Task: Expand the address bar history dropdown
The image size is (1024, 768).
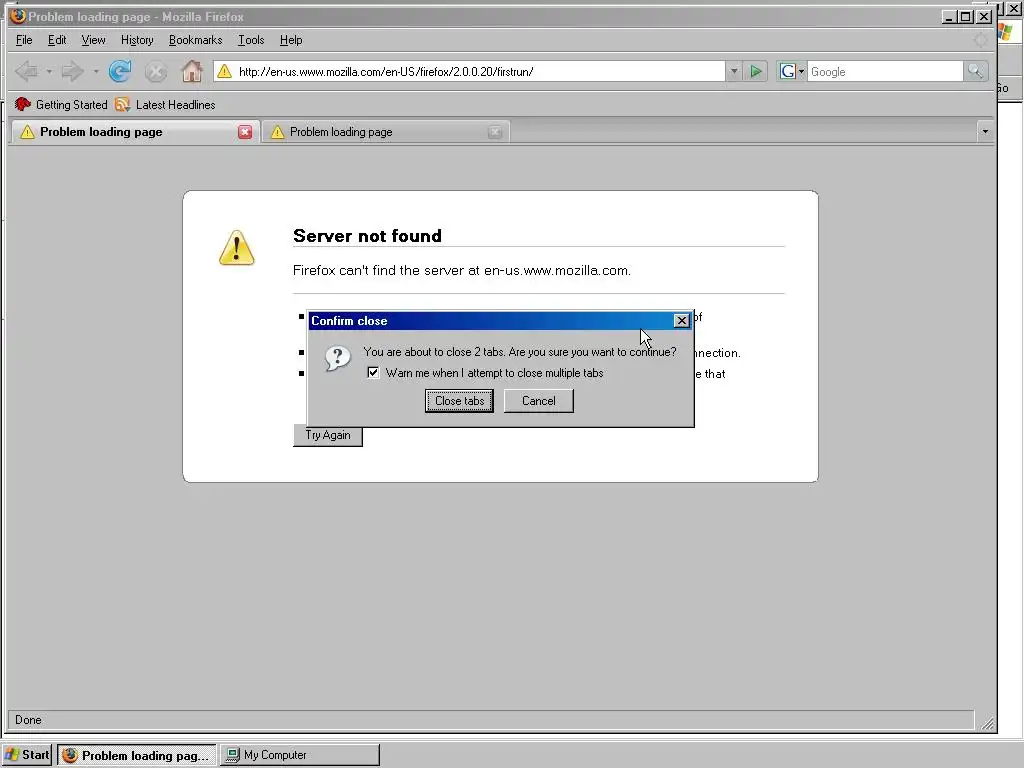Action: click(x=734, y=71)
